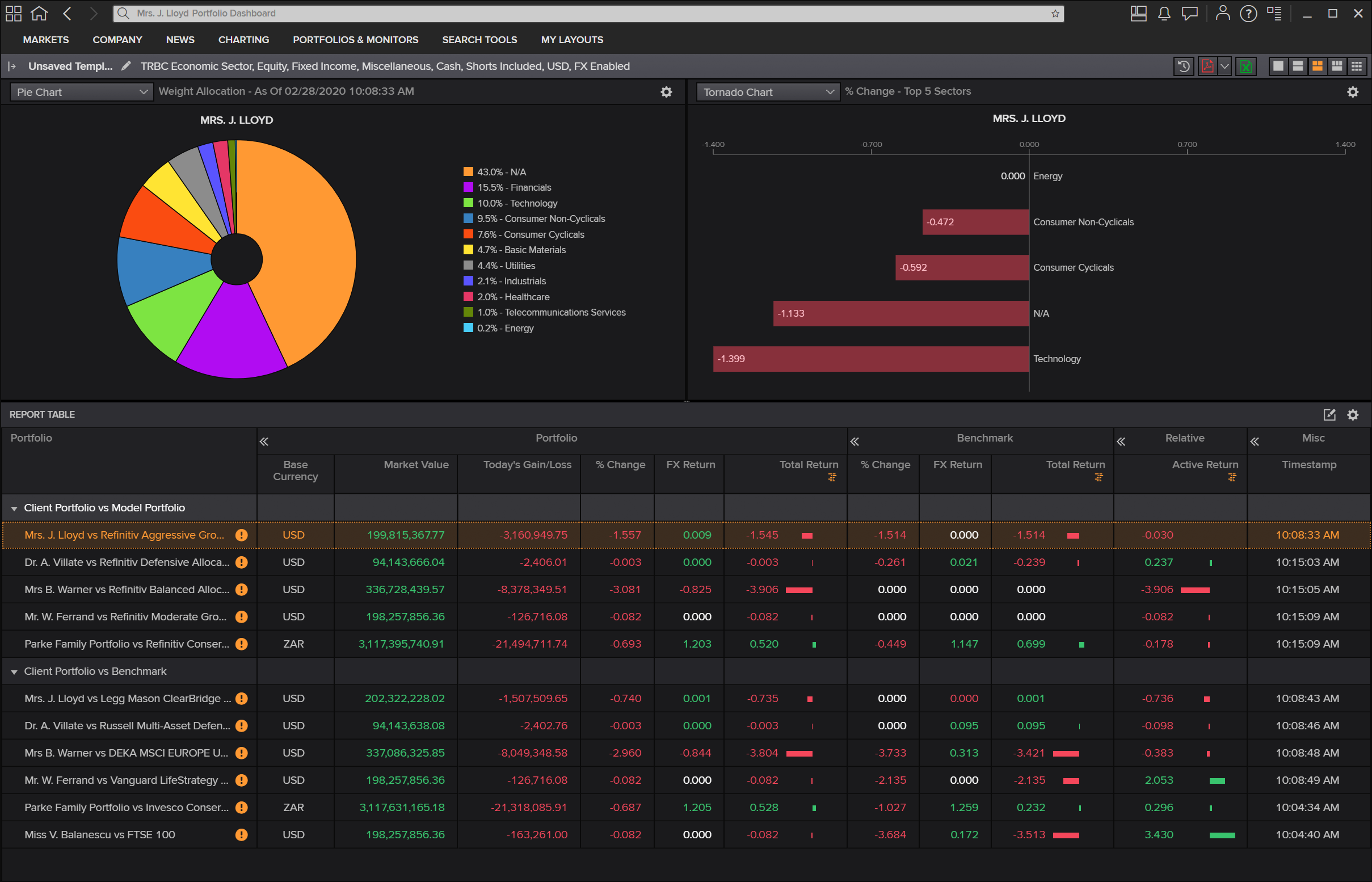The height and width of the screenshot is (882, 1372).
Task: Open the workspace layout icon in title bar
Action: tap(1138, 13)
